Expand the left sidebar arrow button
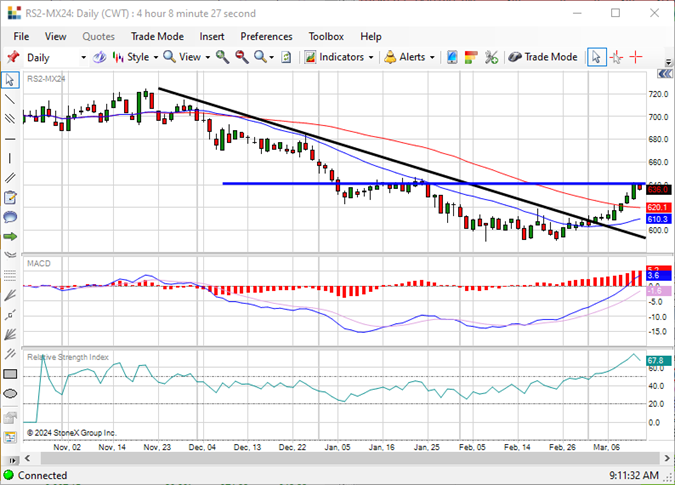This screenshot has width=675, height=485. coord(12,460)
